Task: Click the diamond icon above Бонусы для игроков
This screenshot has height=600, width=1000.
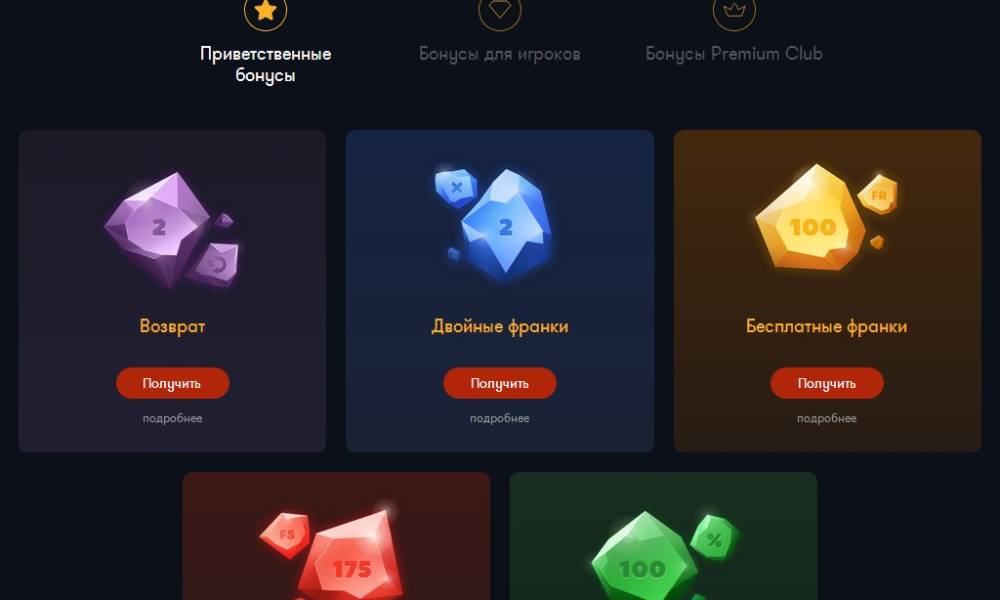Action: (500, 11)
